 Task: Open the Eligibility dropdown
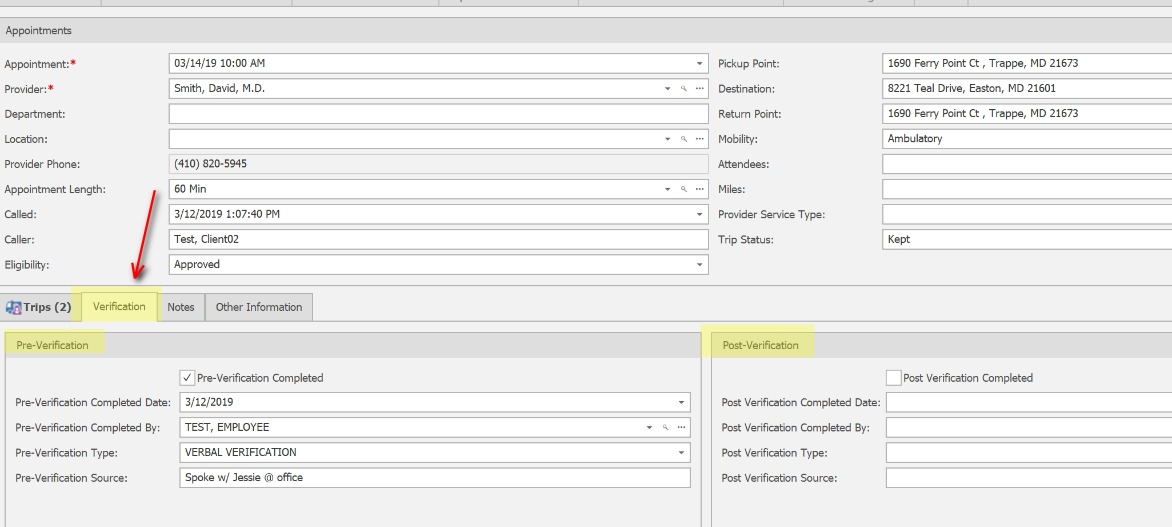(700, 265)
